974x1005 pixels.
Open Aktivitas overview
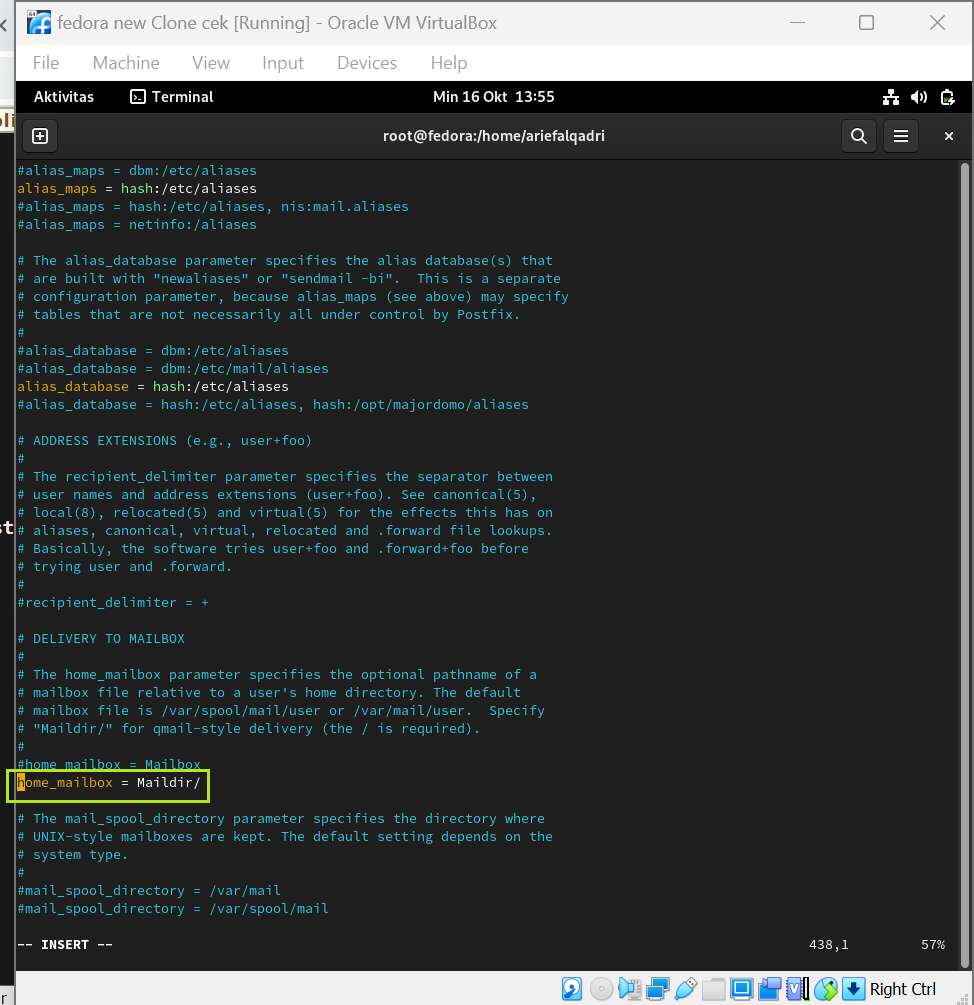[63, 97]
